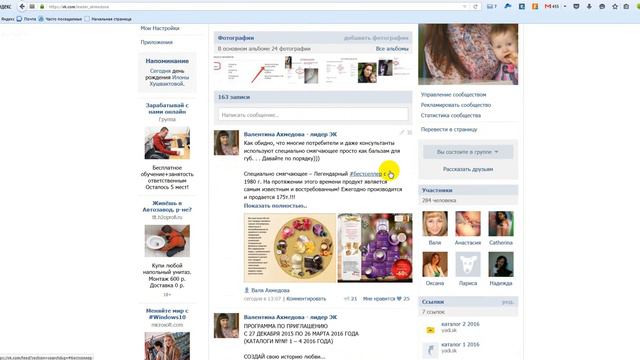
Task: Reload the page with the refresh icon
Action: [x=475, y=7]
